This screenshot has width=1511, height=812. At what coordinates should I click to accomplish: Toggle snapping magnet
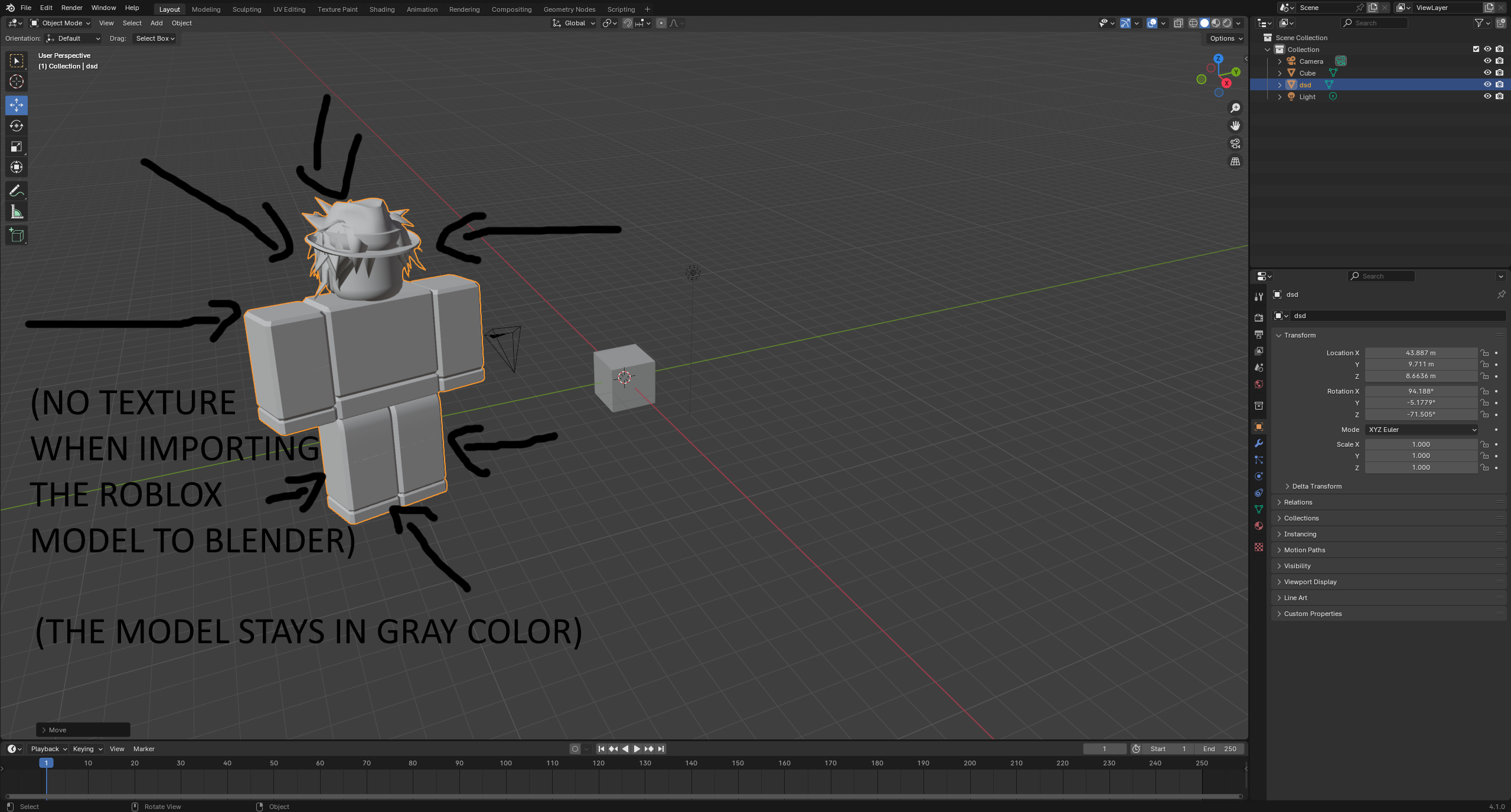point(628,23)
